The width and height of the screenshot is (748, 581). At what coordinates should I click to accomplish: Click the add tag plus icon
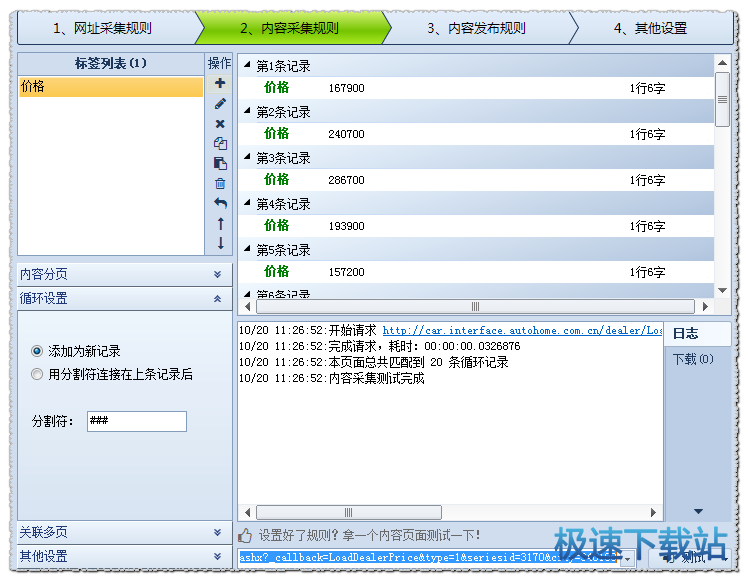220,84
